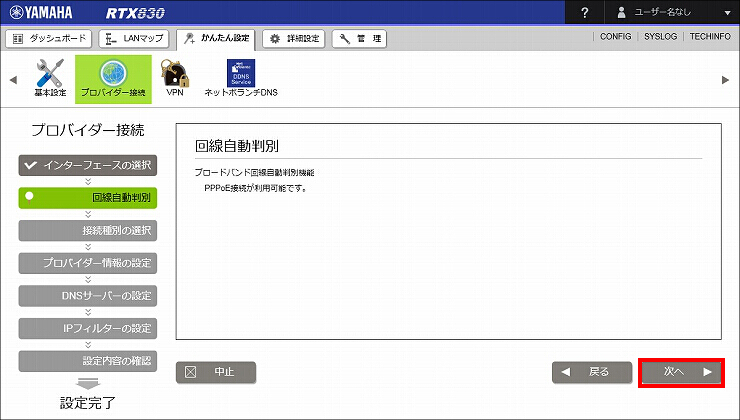Click the YAMAHA logo
This screenshot has width=740, height=420.
click(x=41, y=12)
